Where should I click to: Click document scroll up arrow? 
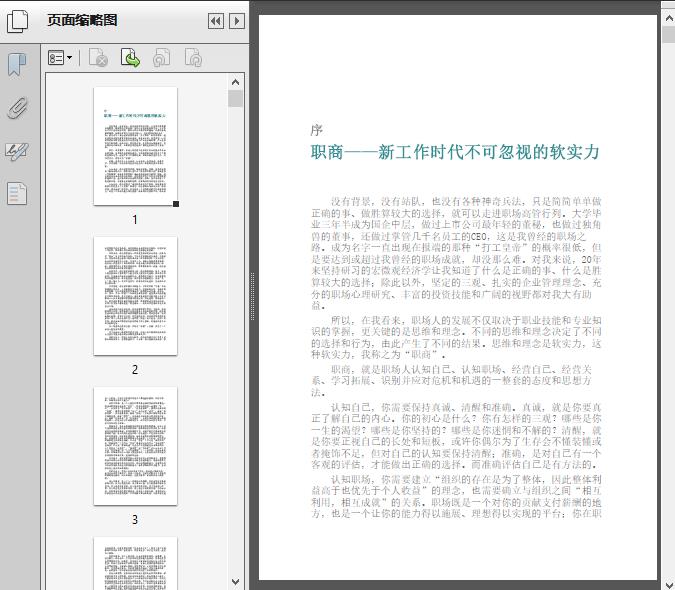click(x=669, y=18)
